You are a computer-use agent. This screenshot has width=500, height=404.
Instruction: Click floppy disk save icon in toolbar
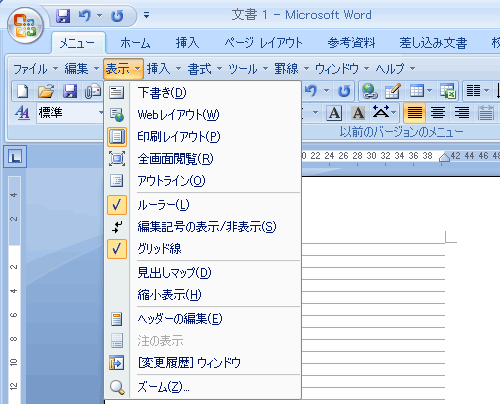pyautogui.click(x=70, y=91)
